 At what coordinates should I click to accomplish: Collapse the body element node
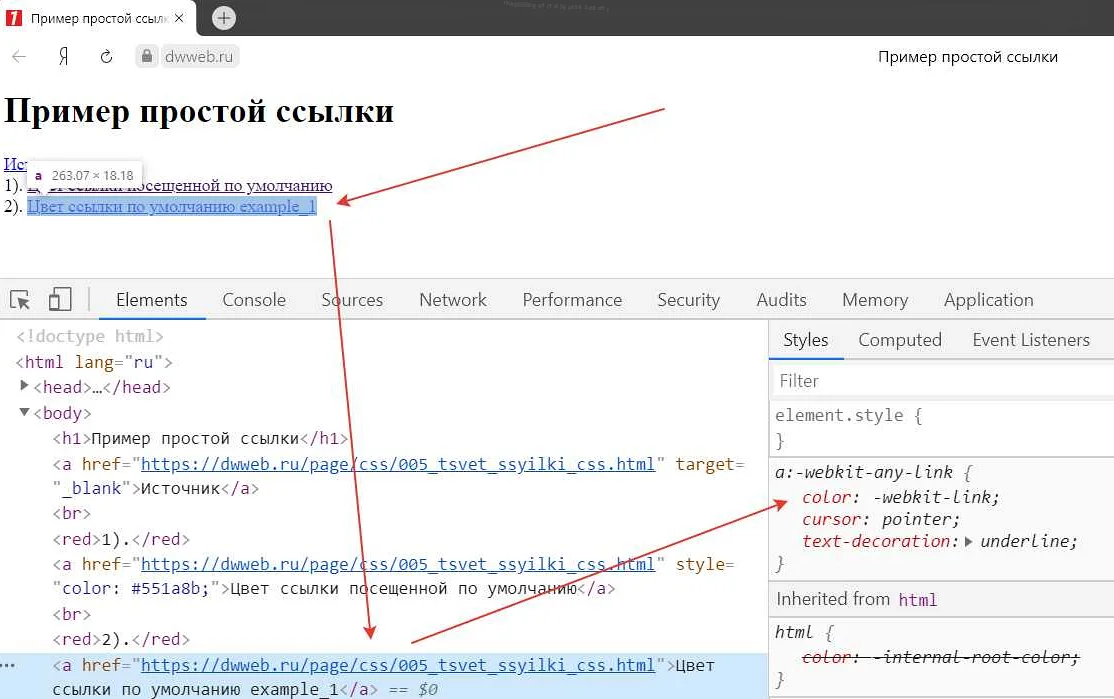click(x=22, y=413)
